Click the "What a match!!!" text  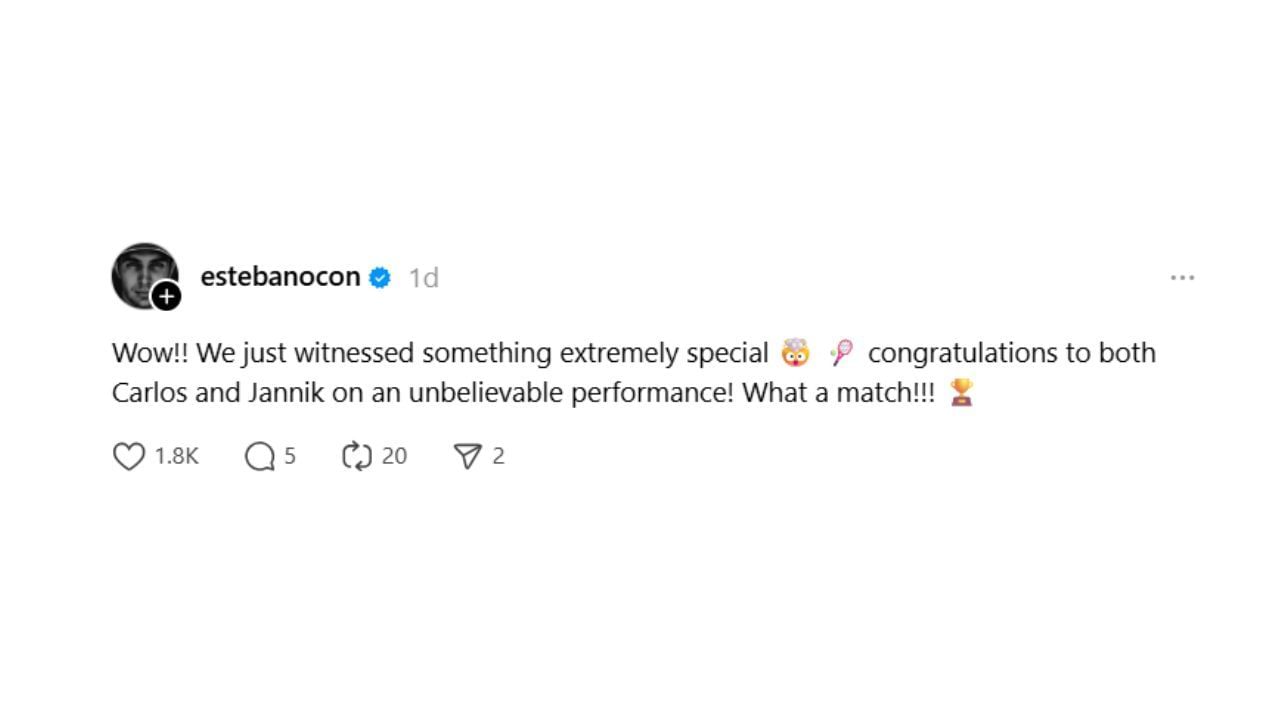click(x=838, y=393)
